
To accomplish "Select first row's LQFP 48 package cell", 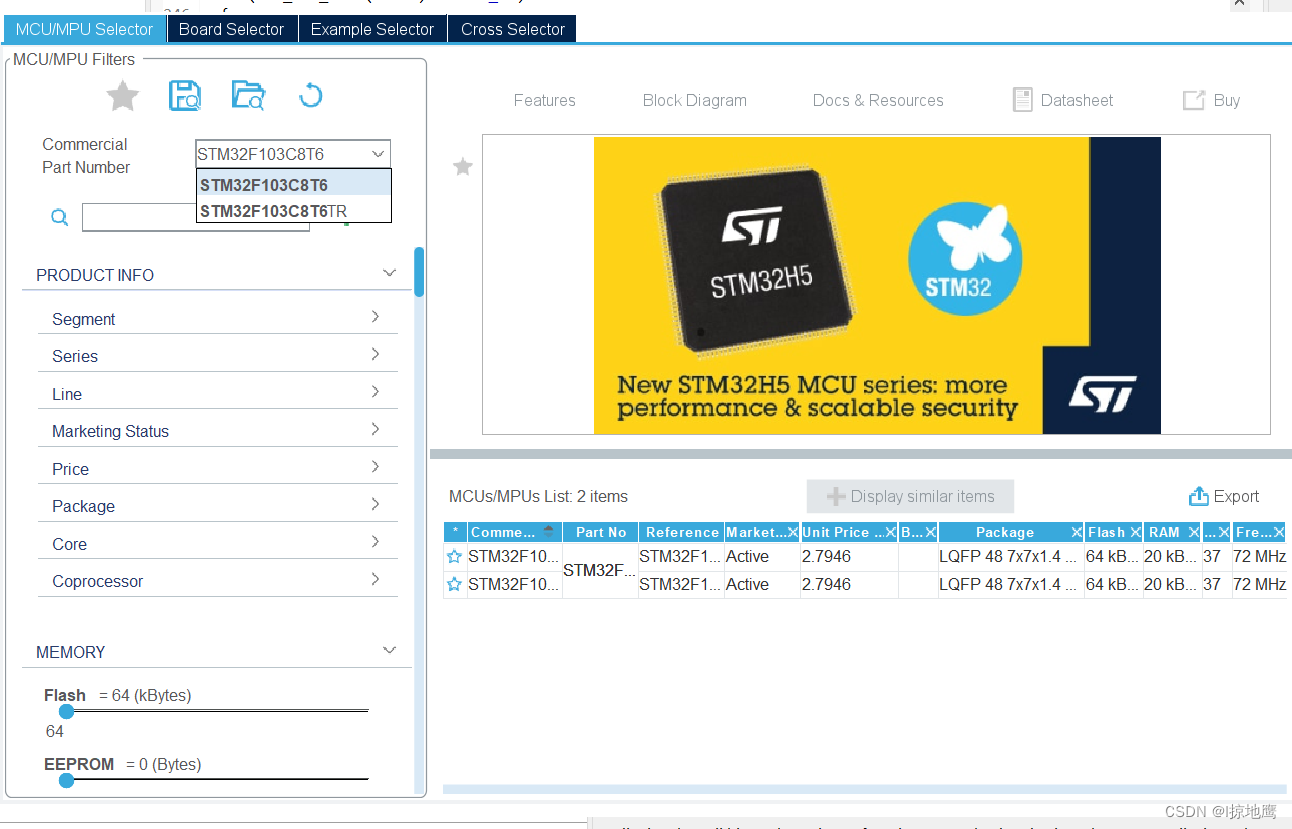I will click(x=1009, y=557).
